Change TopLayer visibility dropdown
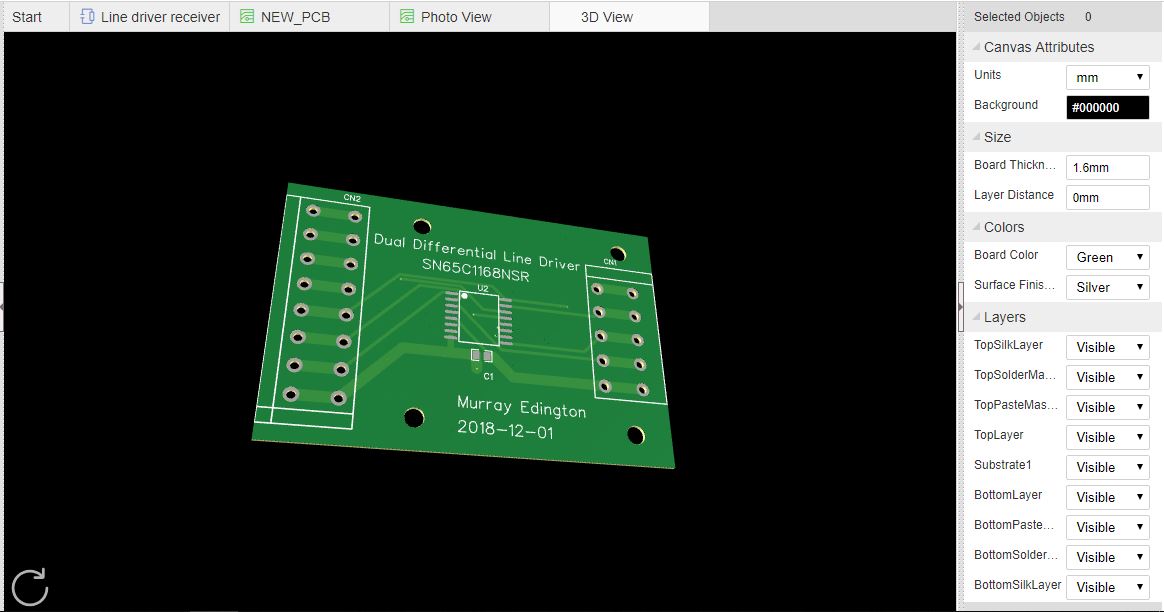Screen dimensions: 1164x612 click(1108, 437)
